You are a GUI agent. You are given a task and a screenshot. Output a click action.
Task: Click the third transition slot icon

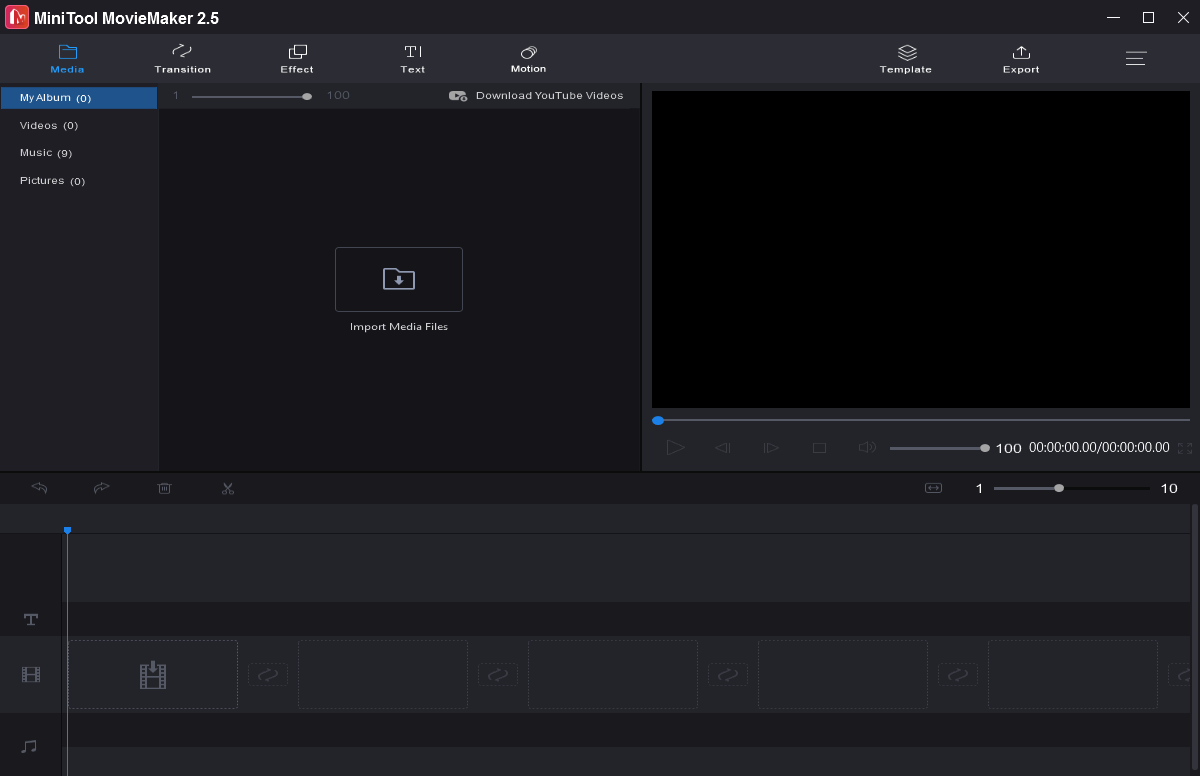tap(728, 675)
